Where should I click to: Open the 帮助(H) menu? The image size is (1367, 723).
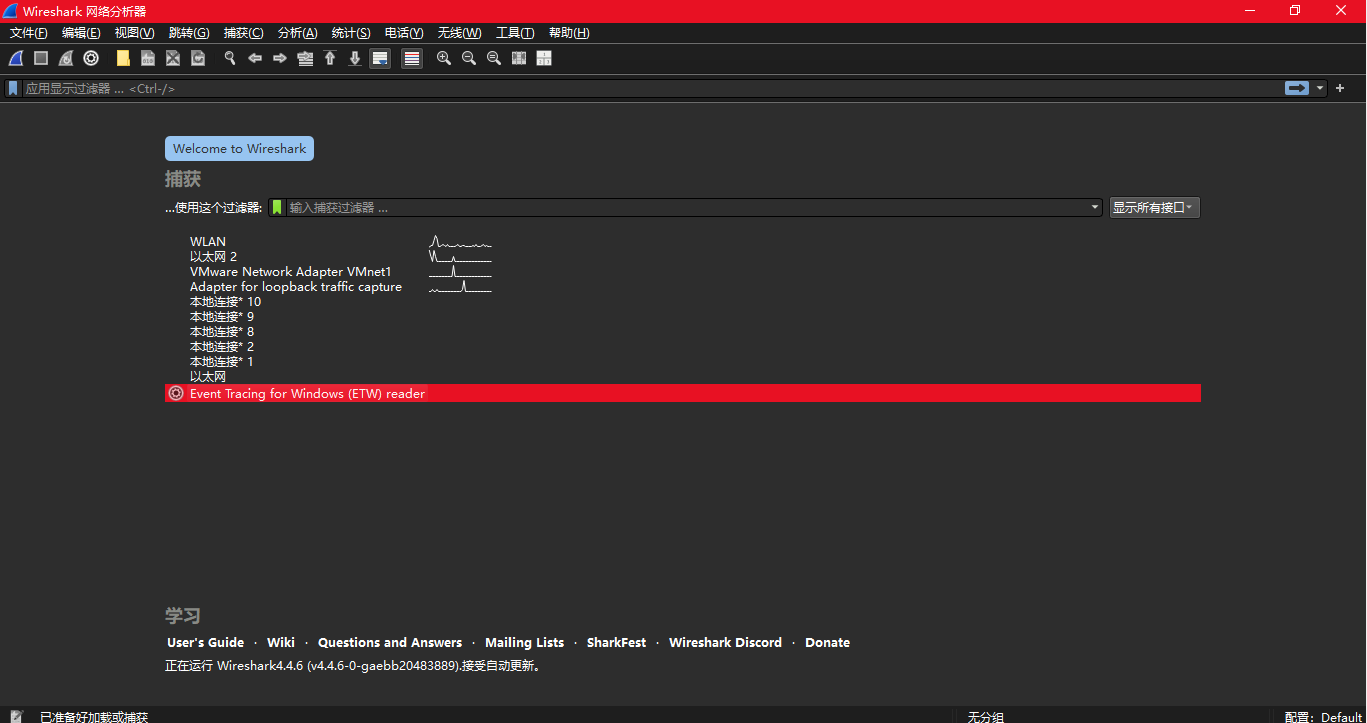pyautogui.click(x=569, y=33)
